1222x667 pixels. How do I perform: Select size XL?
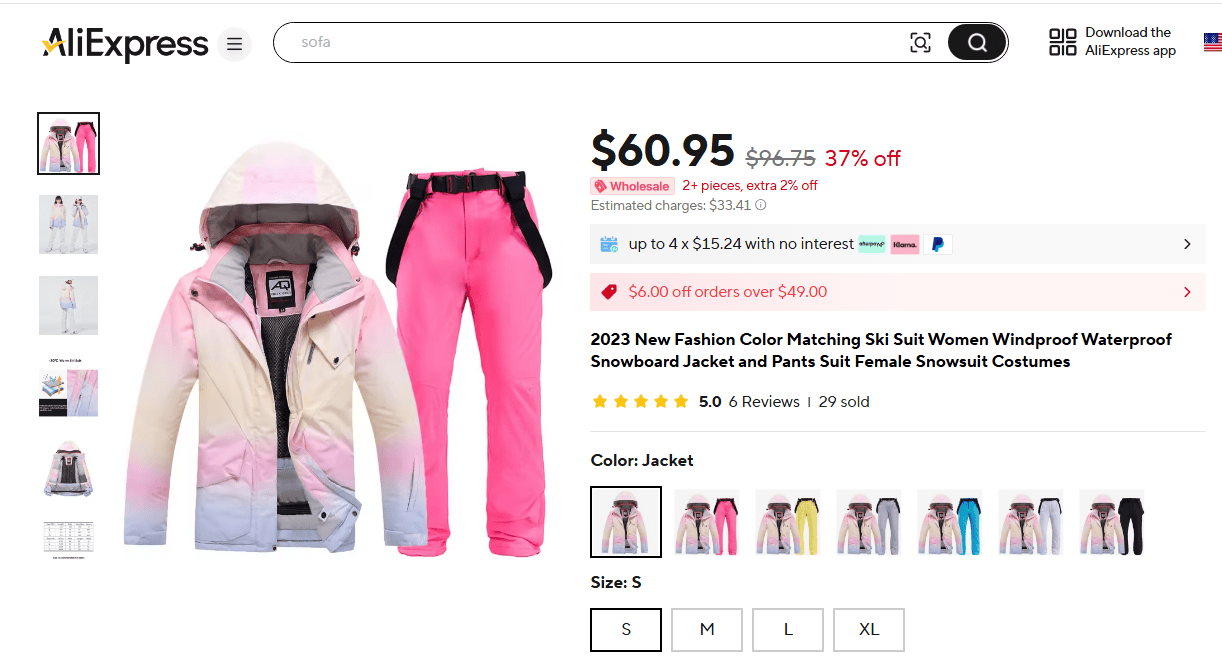869,630
